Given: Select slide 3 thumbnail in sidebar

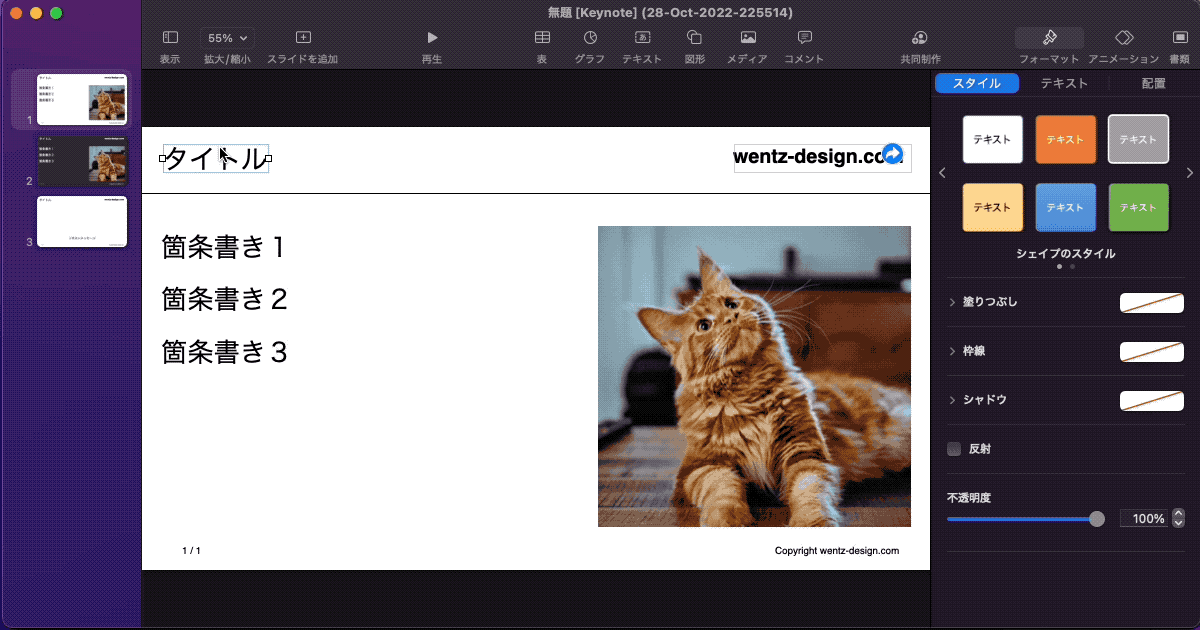Looking at the screenshot, I should (81, 221).
